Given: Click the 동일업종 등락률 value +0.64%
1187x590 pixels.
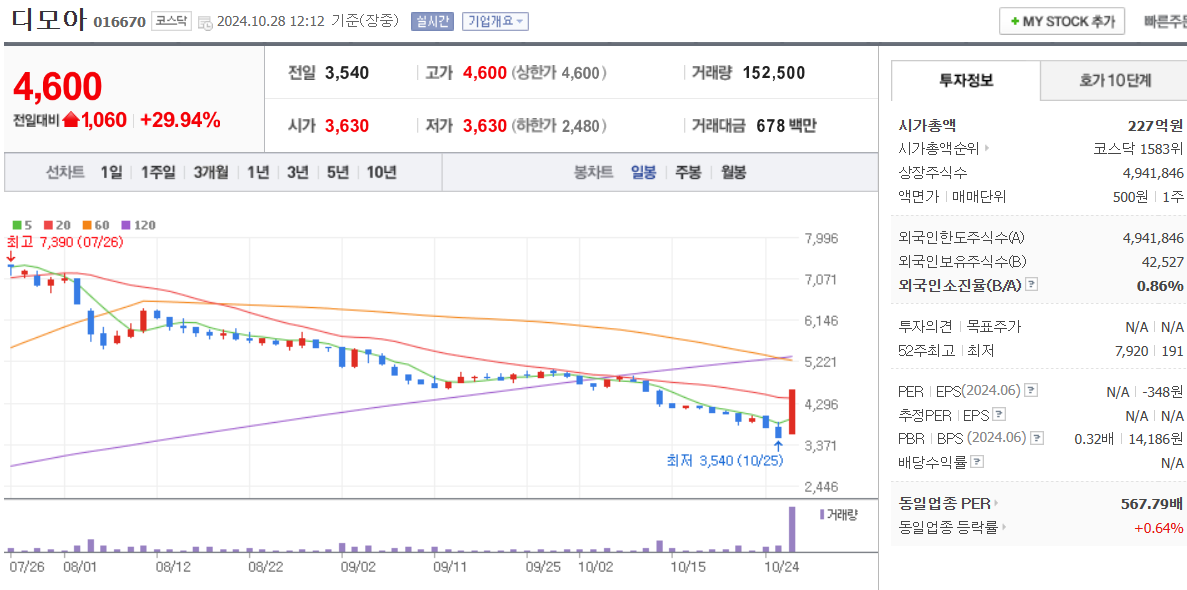Looking at the screenshot, I should 1158,528.
